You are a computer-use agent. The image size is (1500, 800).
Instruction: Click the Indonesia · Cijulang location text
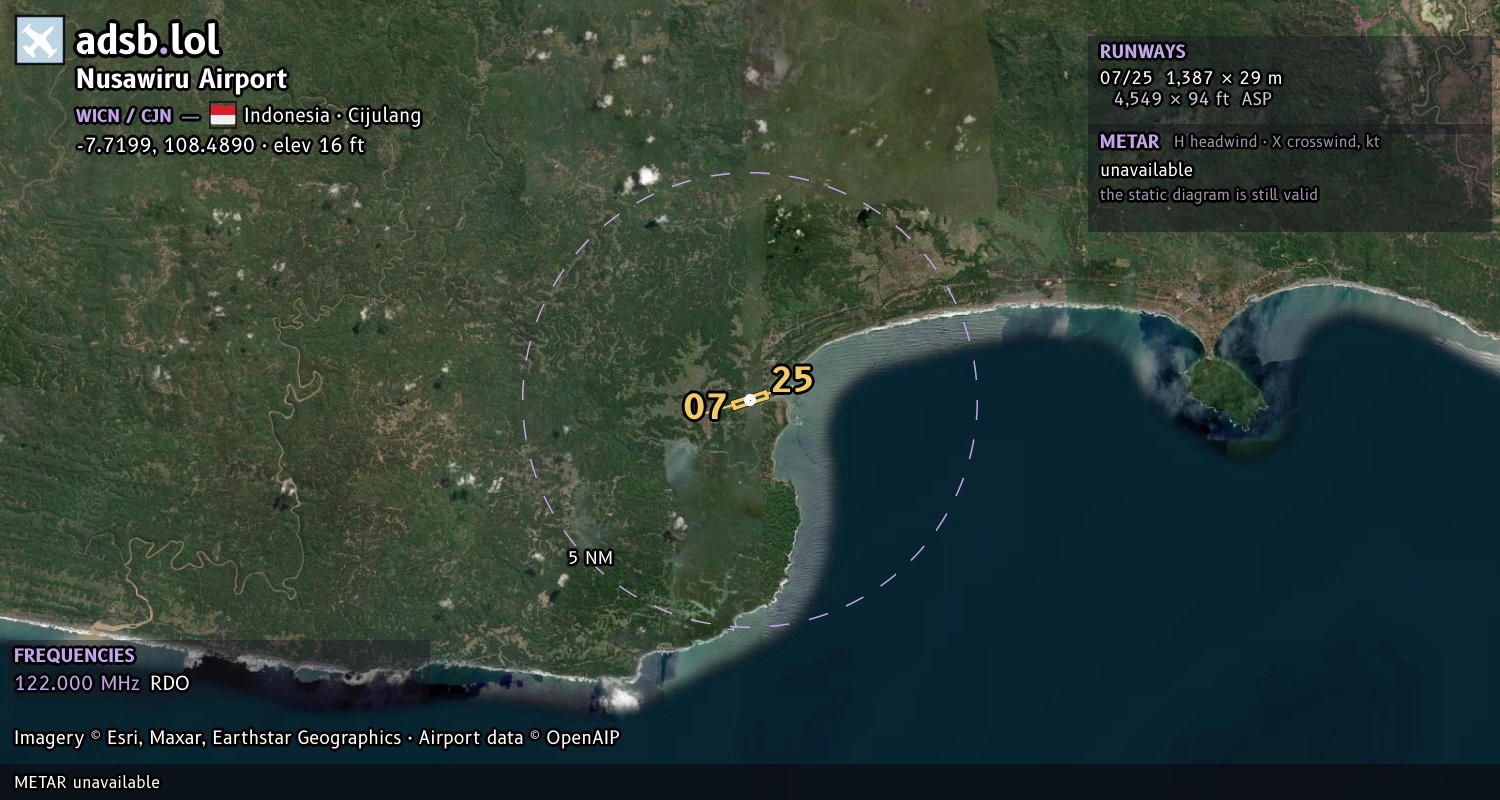(x=333, y=116)
